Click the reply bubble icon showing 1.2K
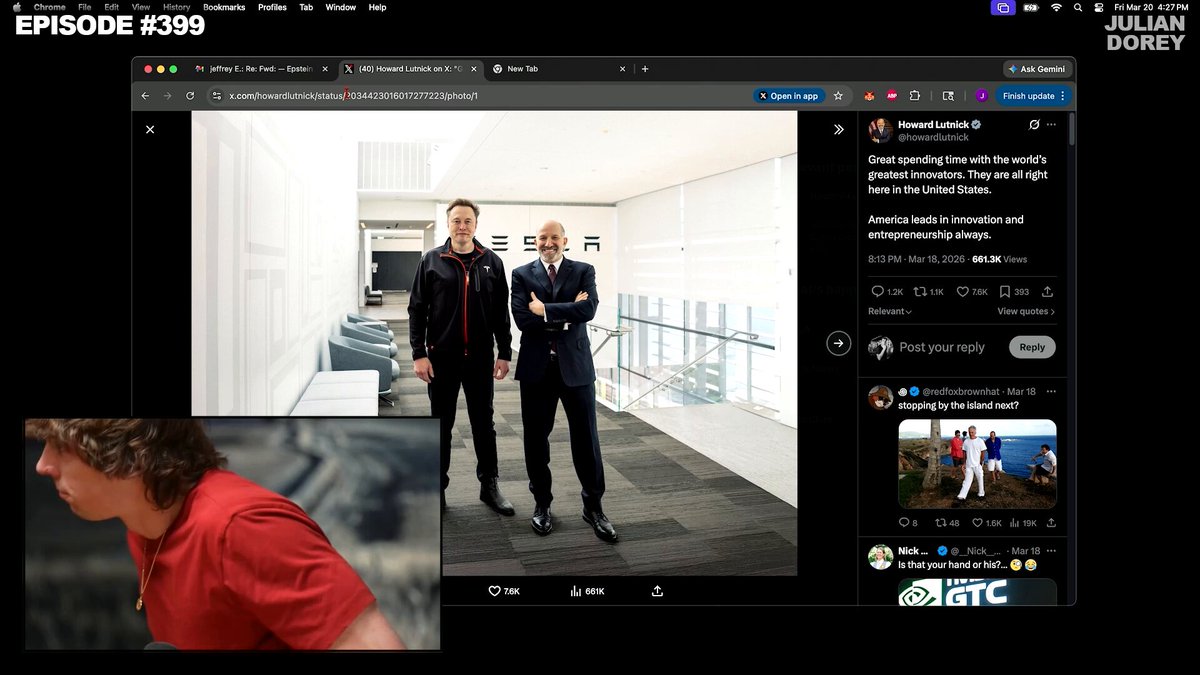The width and height of the screenshot is (1200, 675). coord(877,292)
